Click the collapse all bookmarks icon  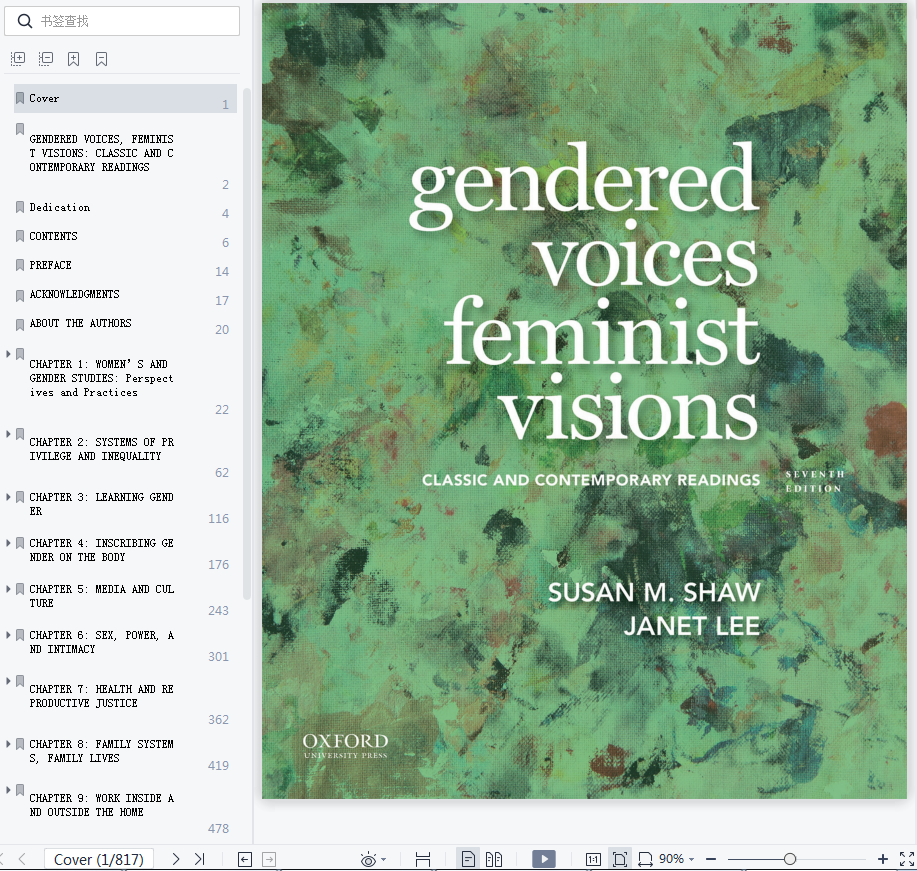coord(46,58)
